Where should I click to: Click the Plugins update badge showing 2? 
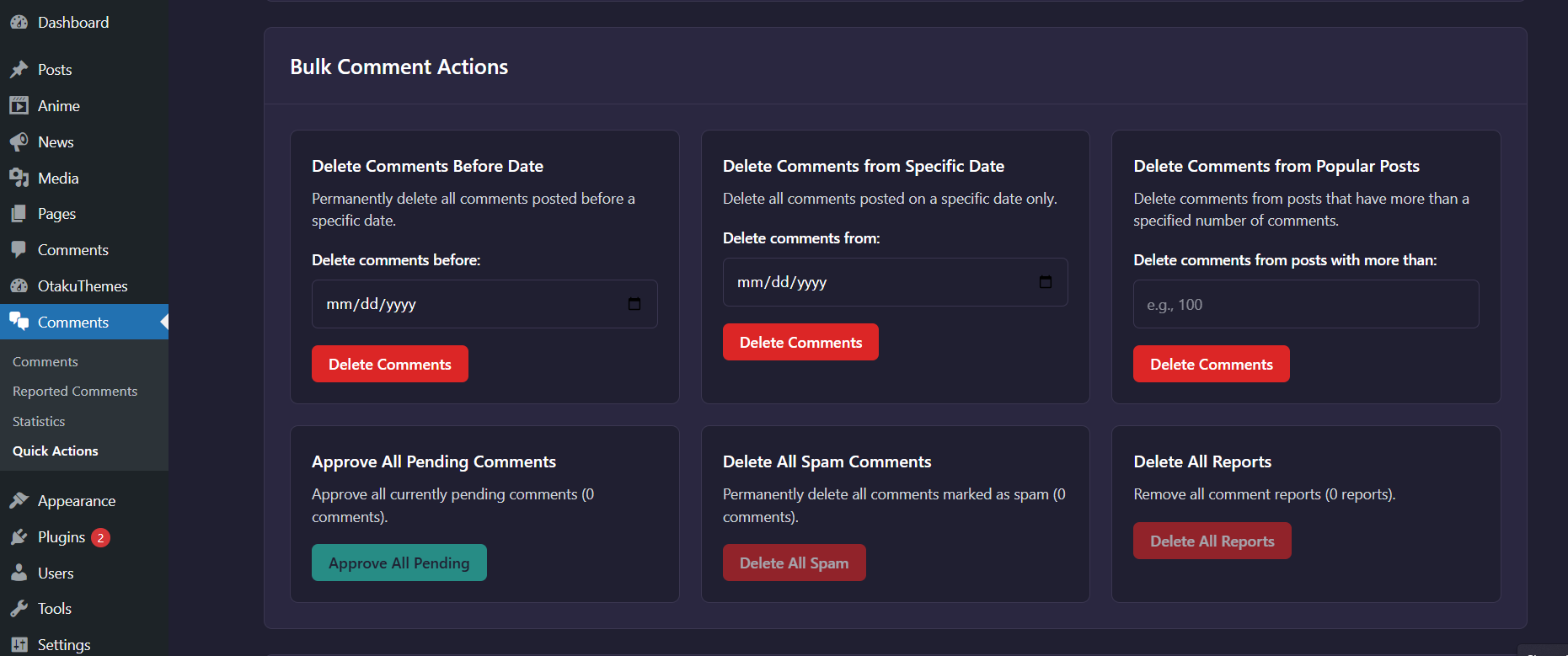click(x=100, y=537)
